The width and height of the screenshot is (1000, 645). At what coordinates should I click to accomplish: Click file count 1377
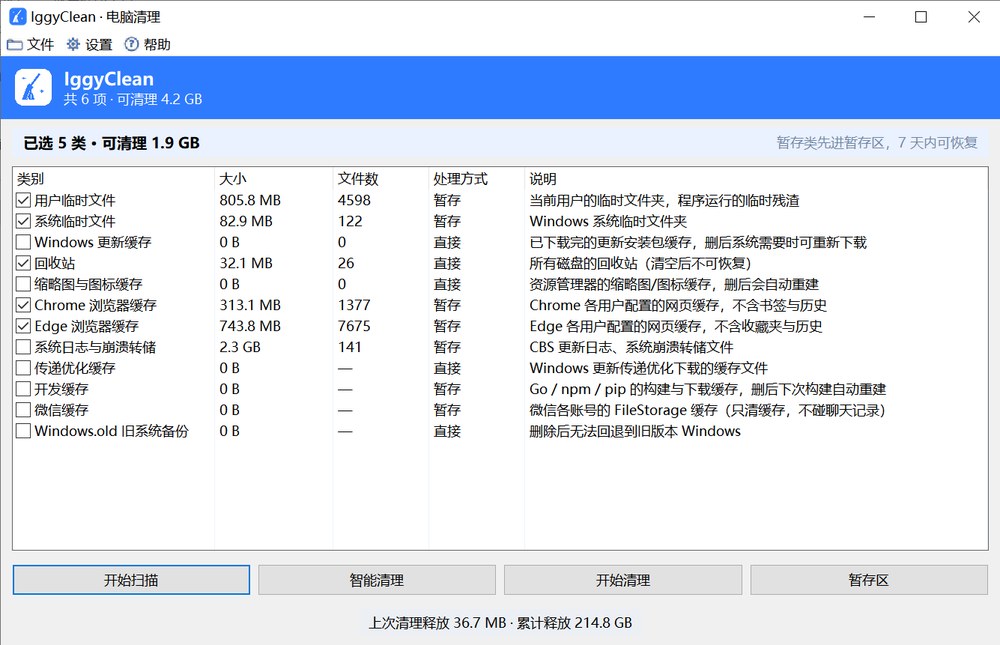tap(354, 305)
